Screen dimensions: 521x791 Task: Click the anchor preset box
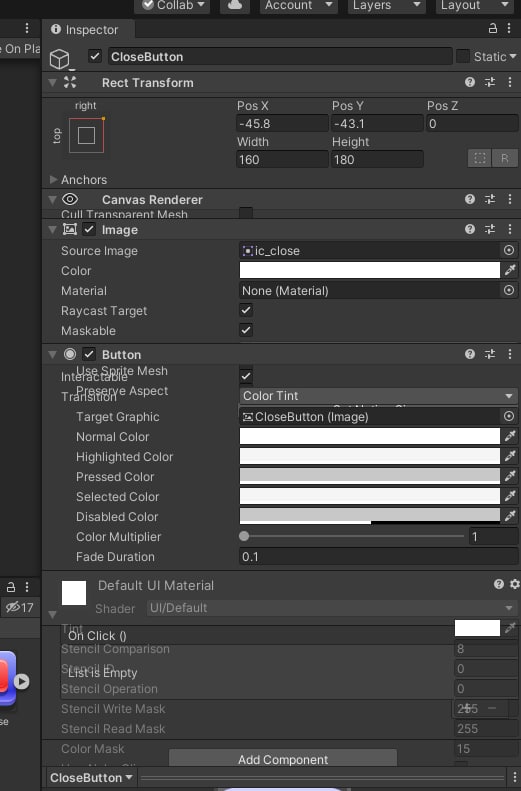coord(86,135)
